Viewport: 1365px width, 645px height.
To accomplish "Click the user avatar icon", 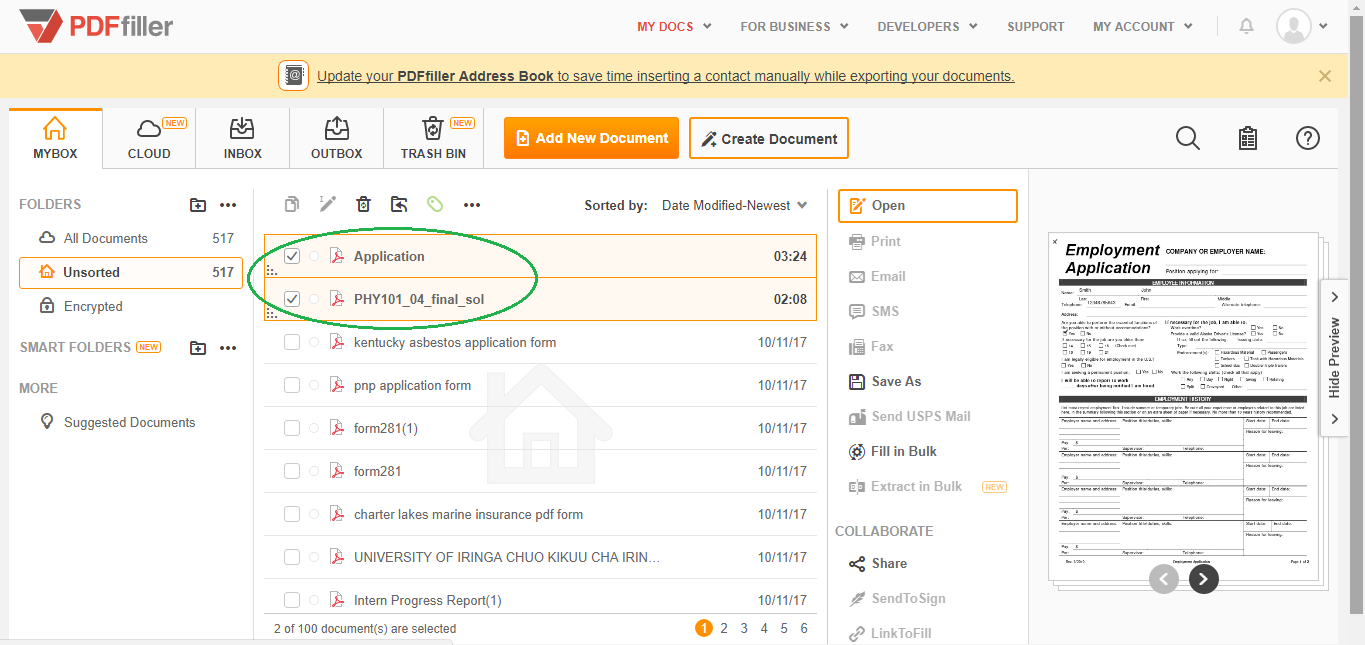I will [1294, 26].
